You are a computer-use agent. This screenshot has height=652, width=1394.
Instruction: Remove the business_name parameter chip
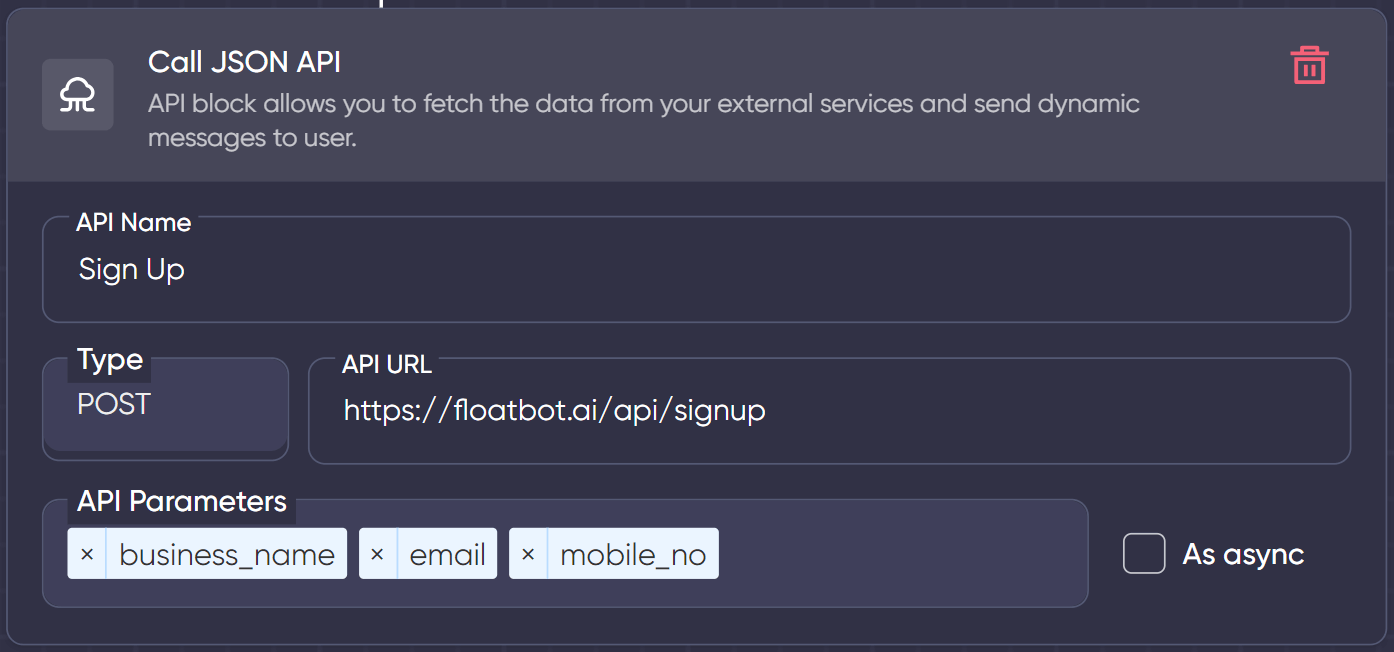[87, 553]
